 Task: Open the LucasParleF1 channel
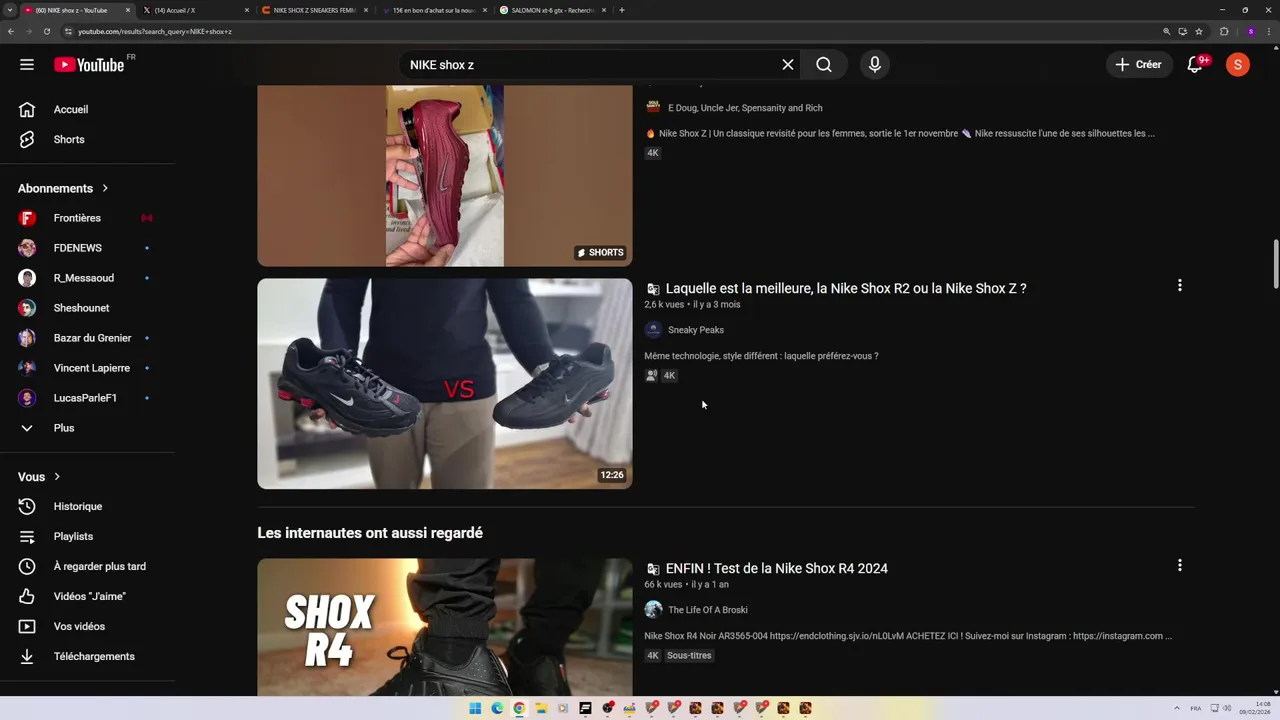pyautogui.click(x=87, y=398)
